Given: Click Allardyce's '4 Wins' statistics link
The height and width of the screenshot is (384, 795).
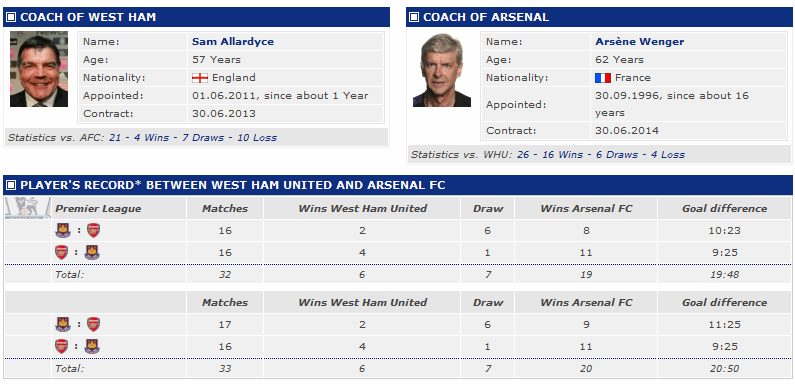Looking at the screenshot, I should 152,138.
